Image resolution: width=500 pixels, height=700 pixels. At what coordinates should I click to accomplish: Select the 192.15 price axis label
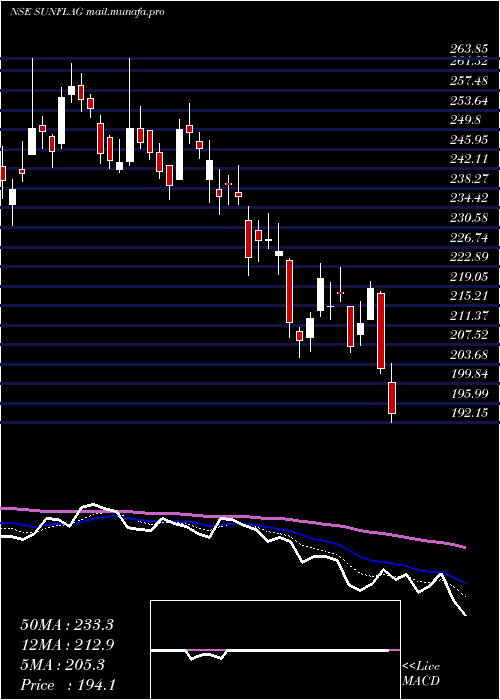point(469,413)
